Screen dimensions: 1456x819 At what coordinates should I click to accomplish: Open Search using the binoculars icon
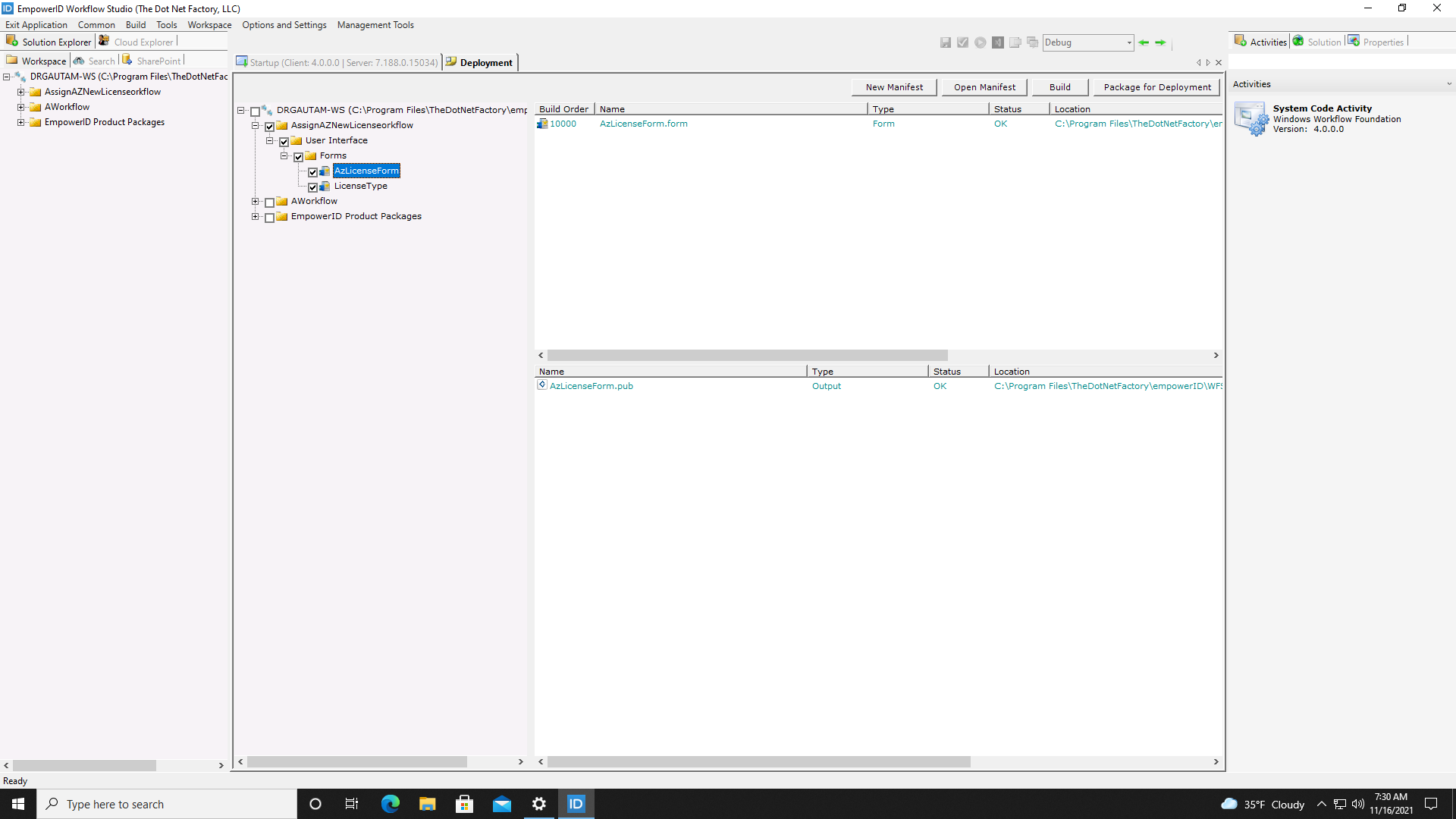79,61
